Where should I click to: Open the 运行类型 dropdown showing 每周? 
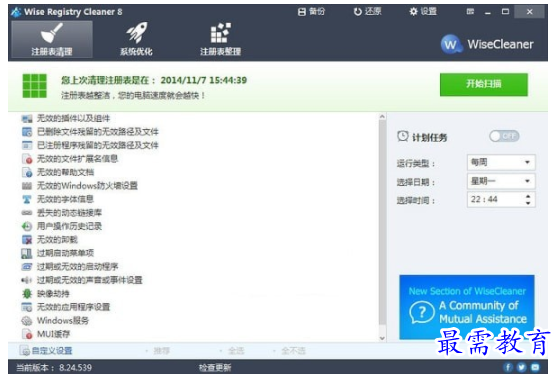pos(501,163)
